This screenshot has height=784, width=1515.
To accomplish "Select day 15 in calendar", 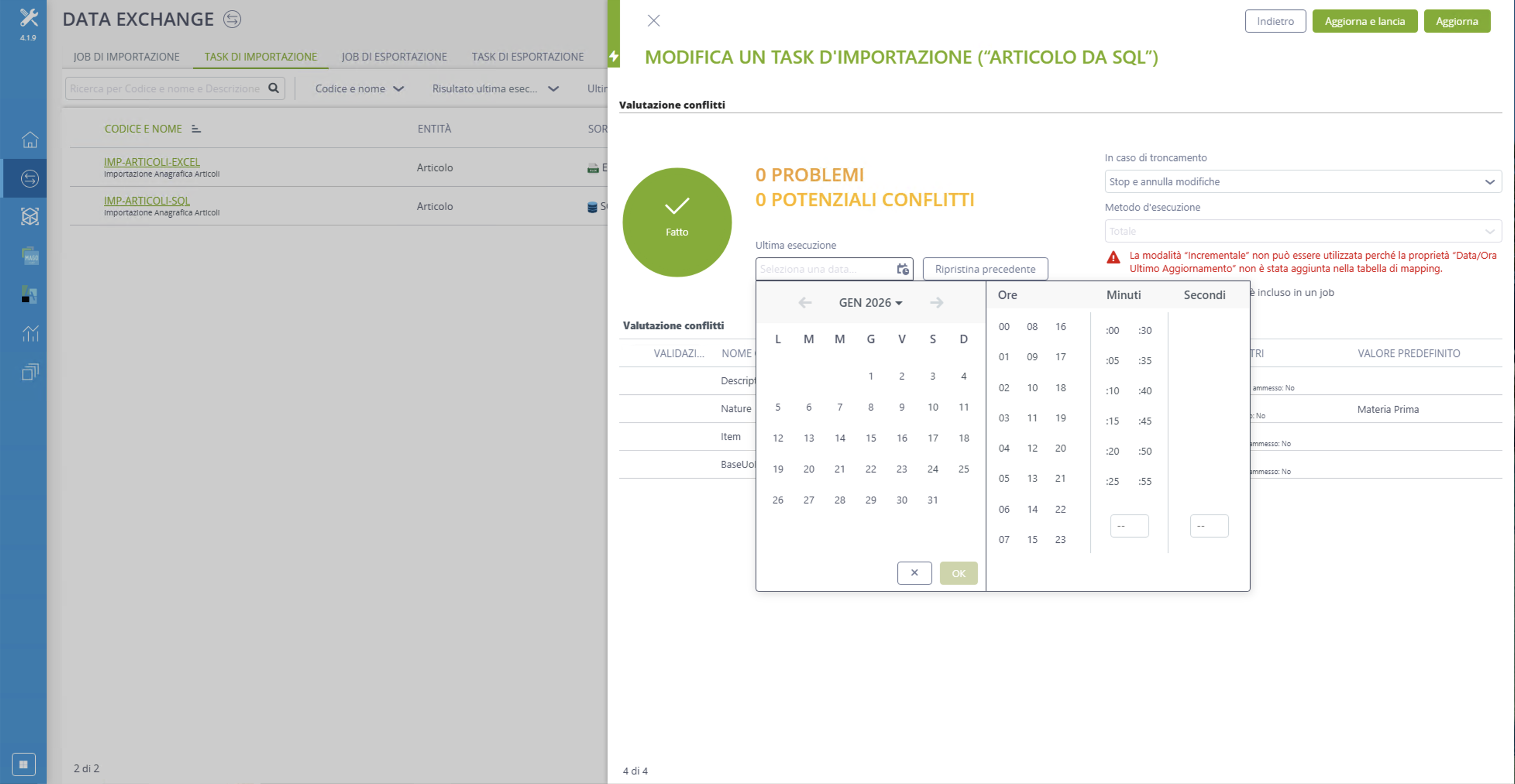I will (x=870, y=438).
